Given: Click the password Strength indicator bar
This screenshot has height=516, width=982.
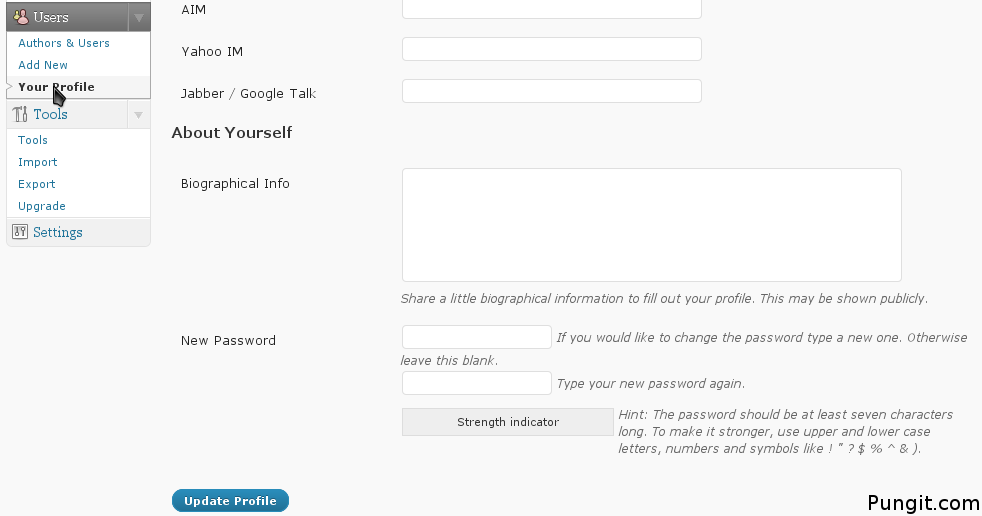Looking at the screenshot, I should pos(507,422).
